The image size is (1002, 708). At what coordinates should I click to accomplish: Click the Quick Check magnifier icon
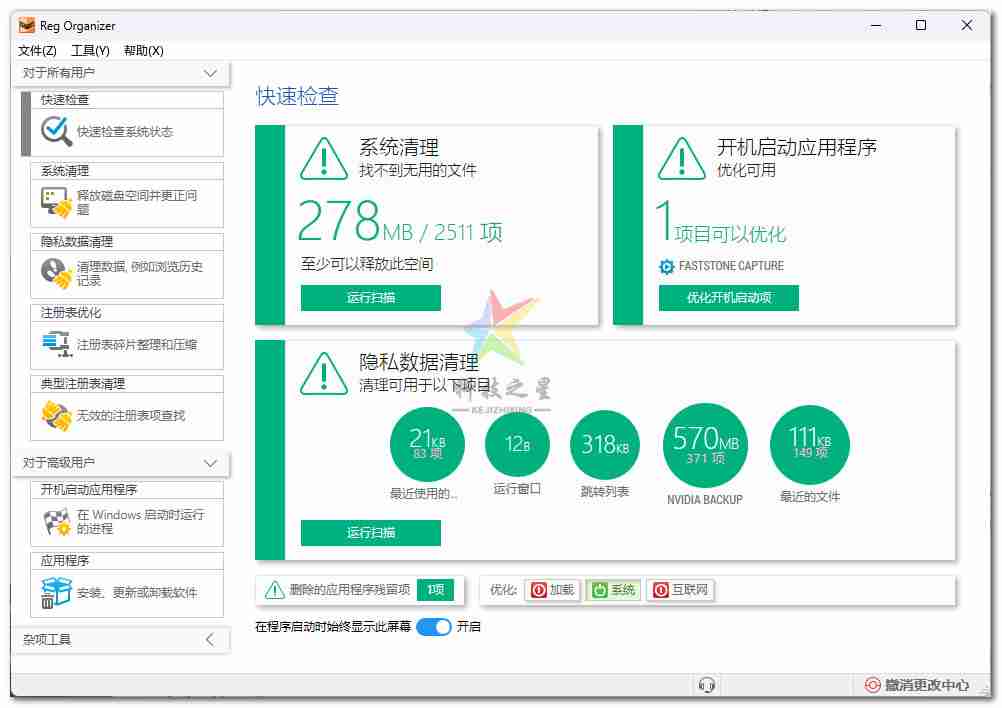click(56, 131)
